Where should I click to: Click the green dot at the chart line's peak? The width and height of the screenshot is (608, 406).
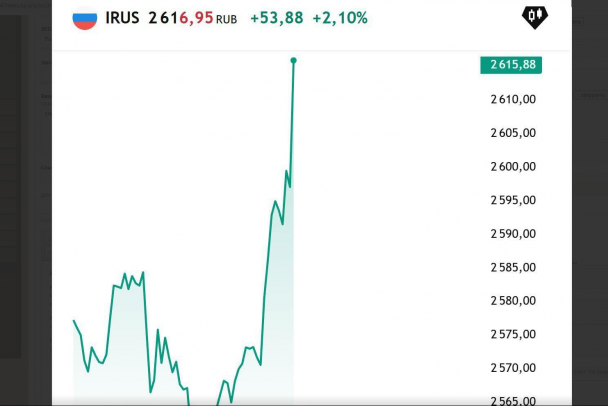click(293, 61)
